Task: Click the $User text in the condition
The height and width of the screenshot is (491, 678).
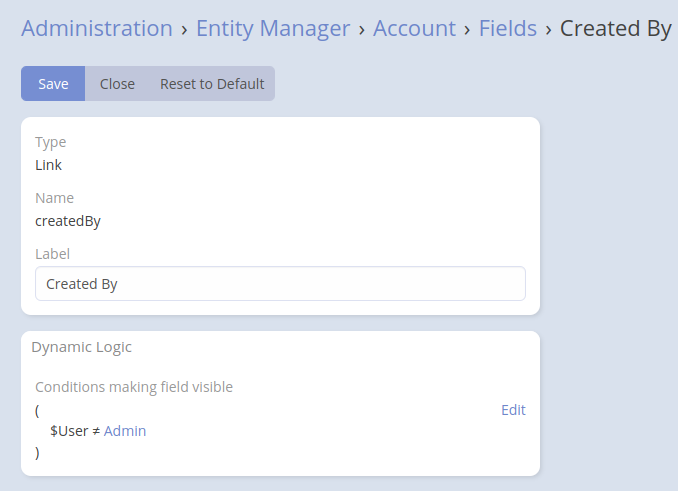Action: [67, 431]
